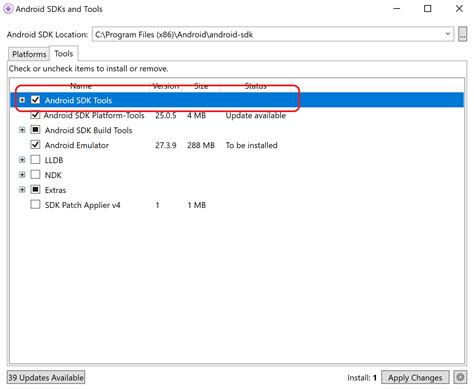Screen dimensions: 474x389
Task: Click the 'Update available' status text
Action: point(256,115)
